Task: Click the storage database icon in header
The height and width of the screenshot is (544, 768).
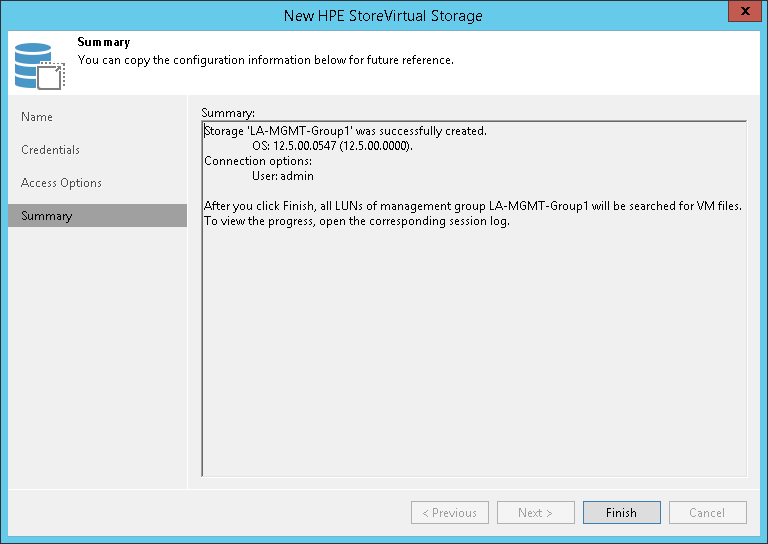Action: coord(39,66)
